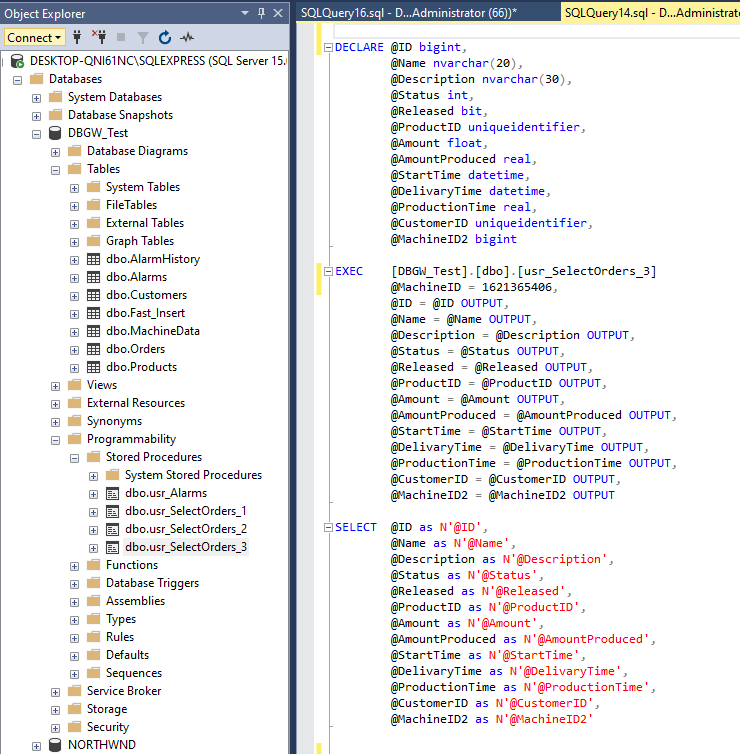This screenshot has height=754, width=740.
Task: Select the dbo.usr_SelectOrders_1 stored procedure
Action: [185, 511]
